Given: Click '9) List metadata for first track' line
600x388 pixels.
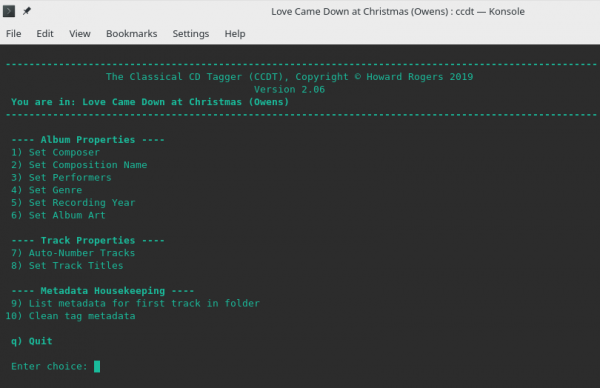Looking at the screenshot, I should (135, 303).
